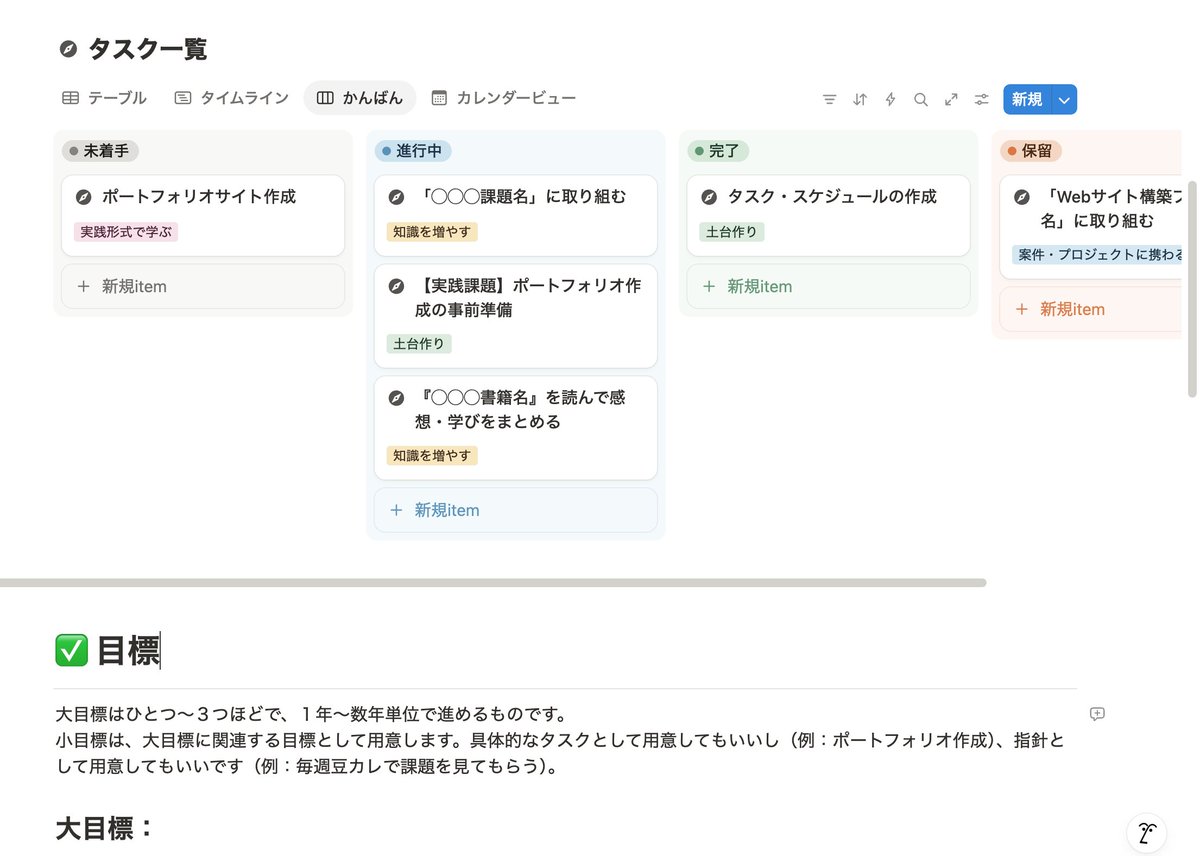Open the comment bubble icon beside the 目標 text
The image size is (1200, 856).
pos(1097,714)
